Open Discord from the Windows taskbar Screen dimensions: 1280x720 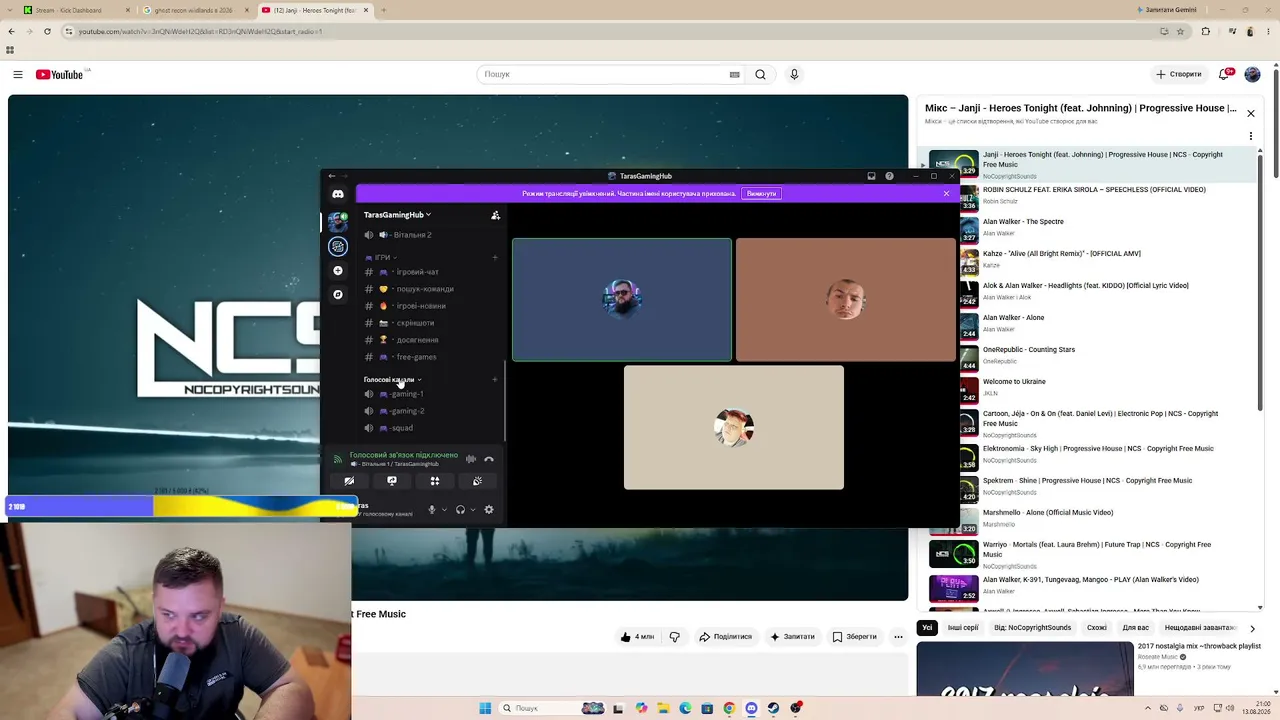pos(751,708)
